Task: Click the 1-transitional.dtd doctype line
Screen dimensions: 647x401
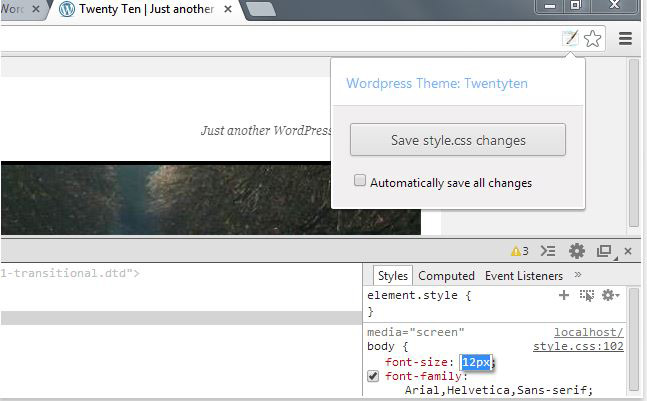Action: pyautogui.click(x=70, y=273)
